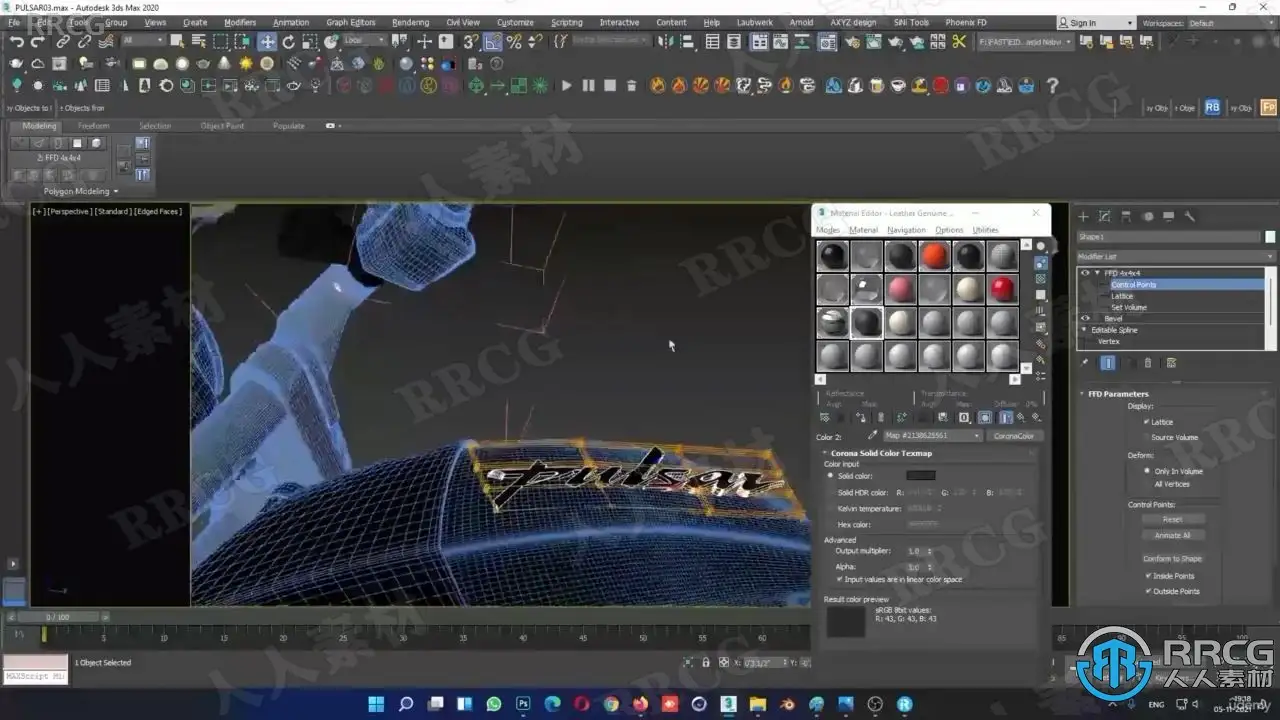The image size is (1280, 720).
Task: Click the CoronaColor map type button
Action: click(1014, 436)
